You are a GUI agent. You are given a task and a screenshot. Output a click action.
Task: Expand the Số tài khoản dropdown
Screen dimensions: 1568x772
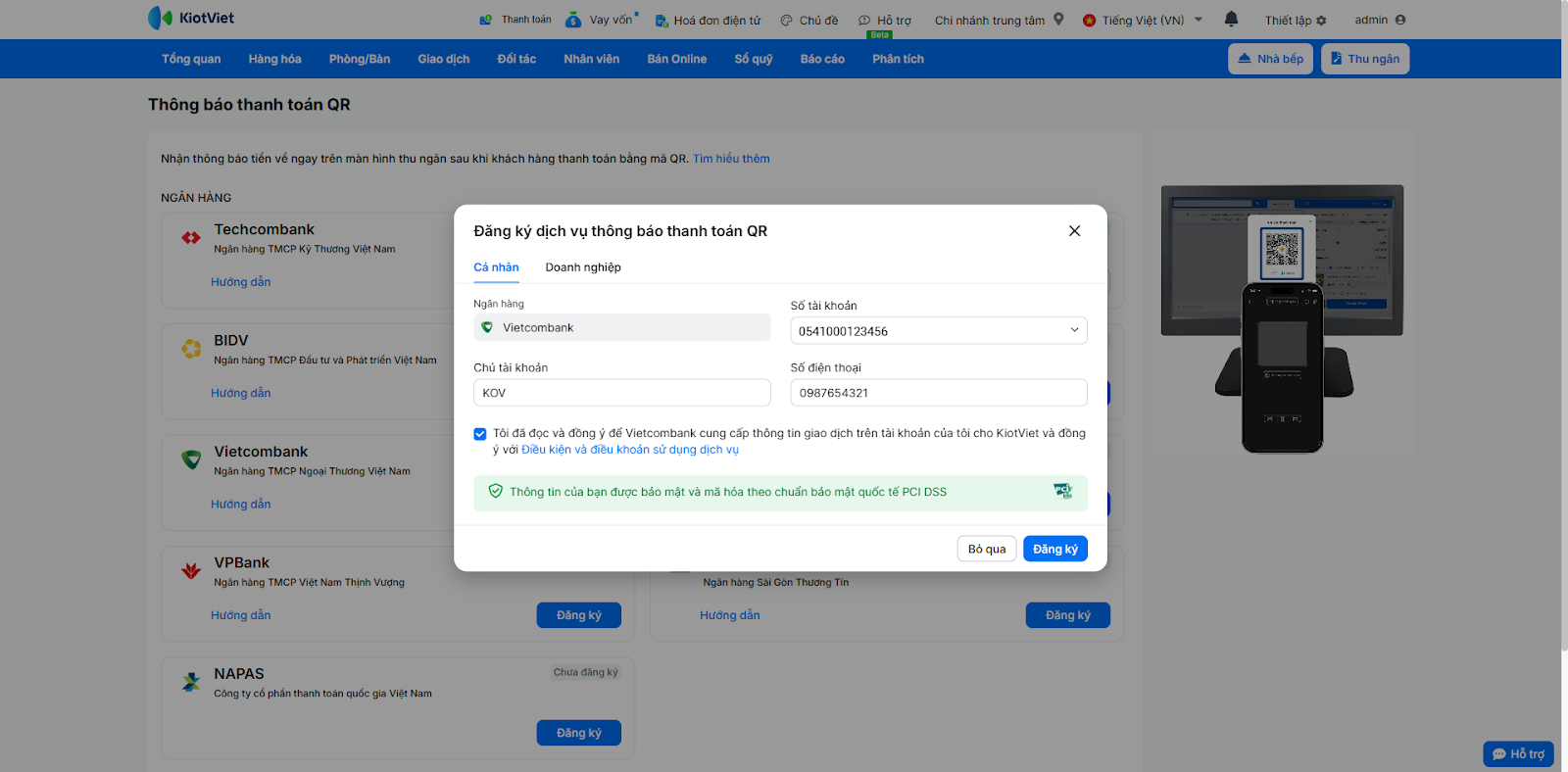tap(1074, 330)
